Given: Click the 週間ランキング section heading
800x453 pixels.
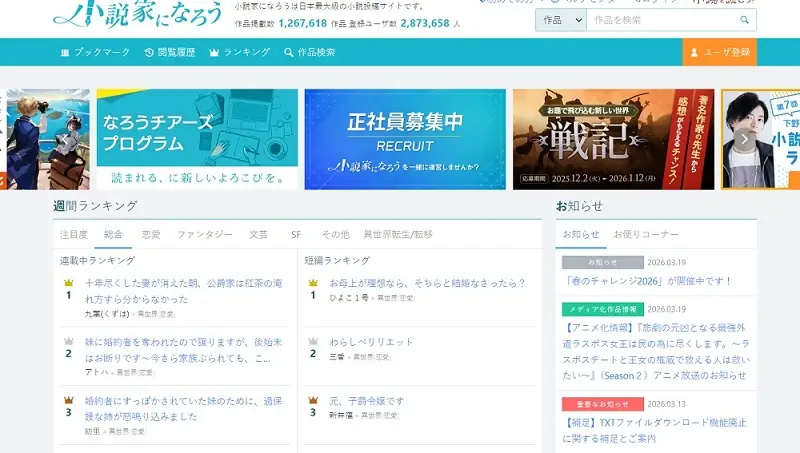Looking at the screenshot, I should [95, 206].
